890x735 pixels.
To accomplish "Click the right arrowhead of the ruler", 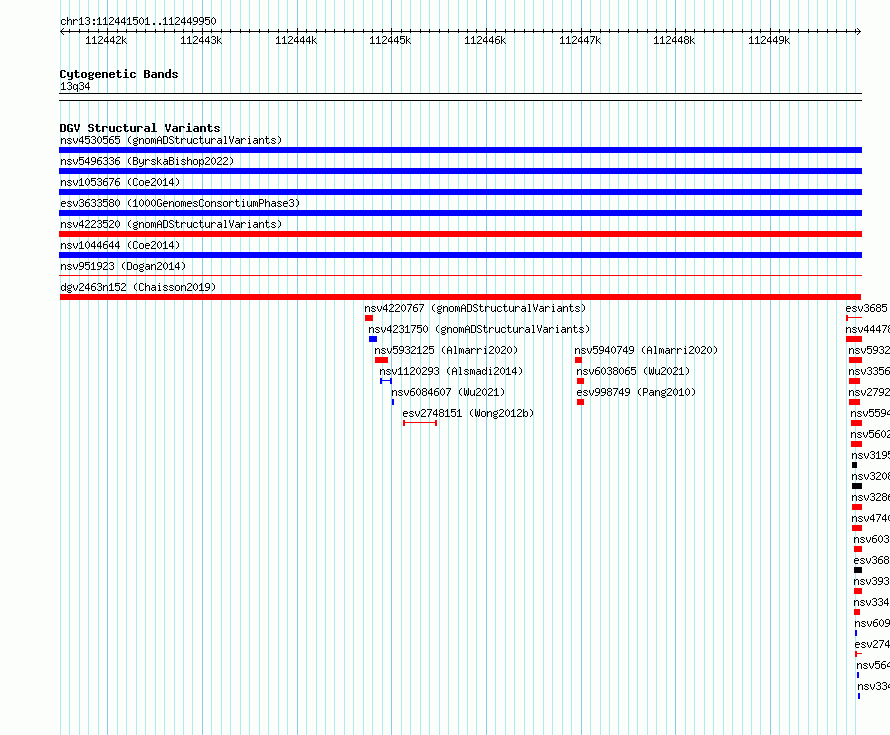I will [859, 32].
